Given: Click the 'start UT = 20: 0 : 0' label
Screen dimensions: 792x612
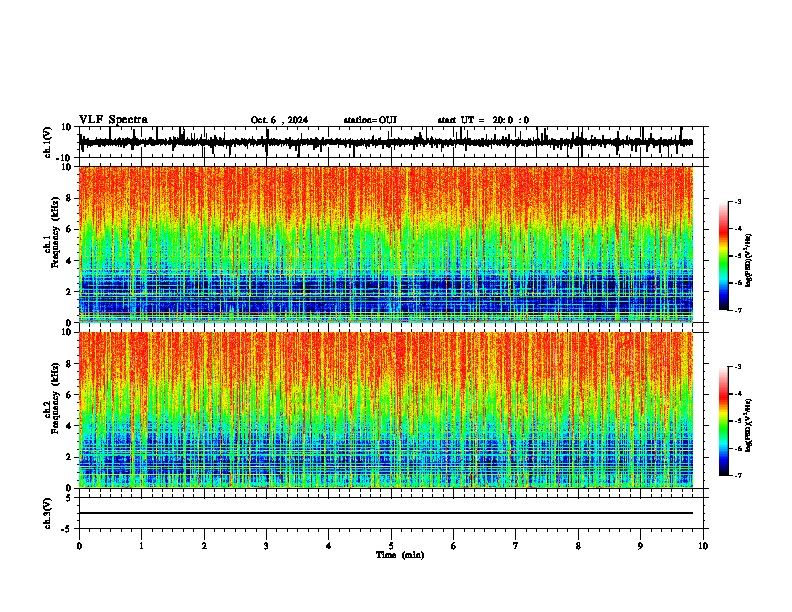Looking at the screenshot, I should coord(483,120).
